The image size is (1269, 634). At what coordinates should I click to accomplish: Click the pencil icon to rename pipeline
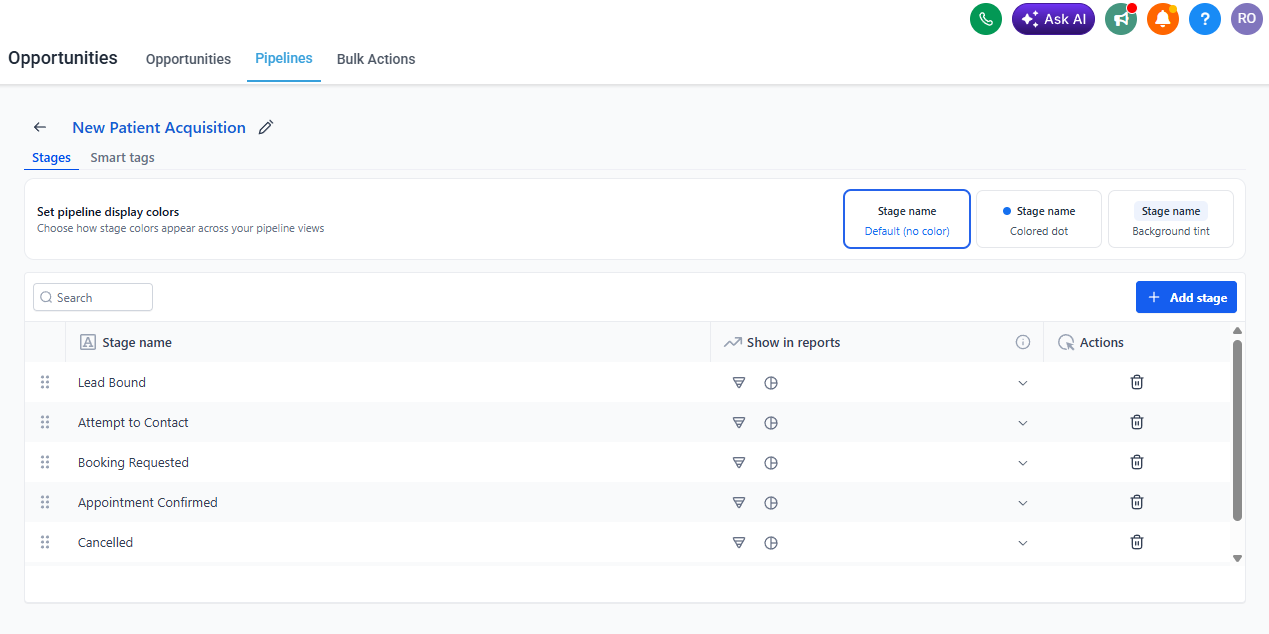[266, 127]
